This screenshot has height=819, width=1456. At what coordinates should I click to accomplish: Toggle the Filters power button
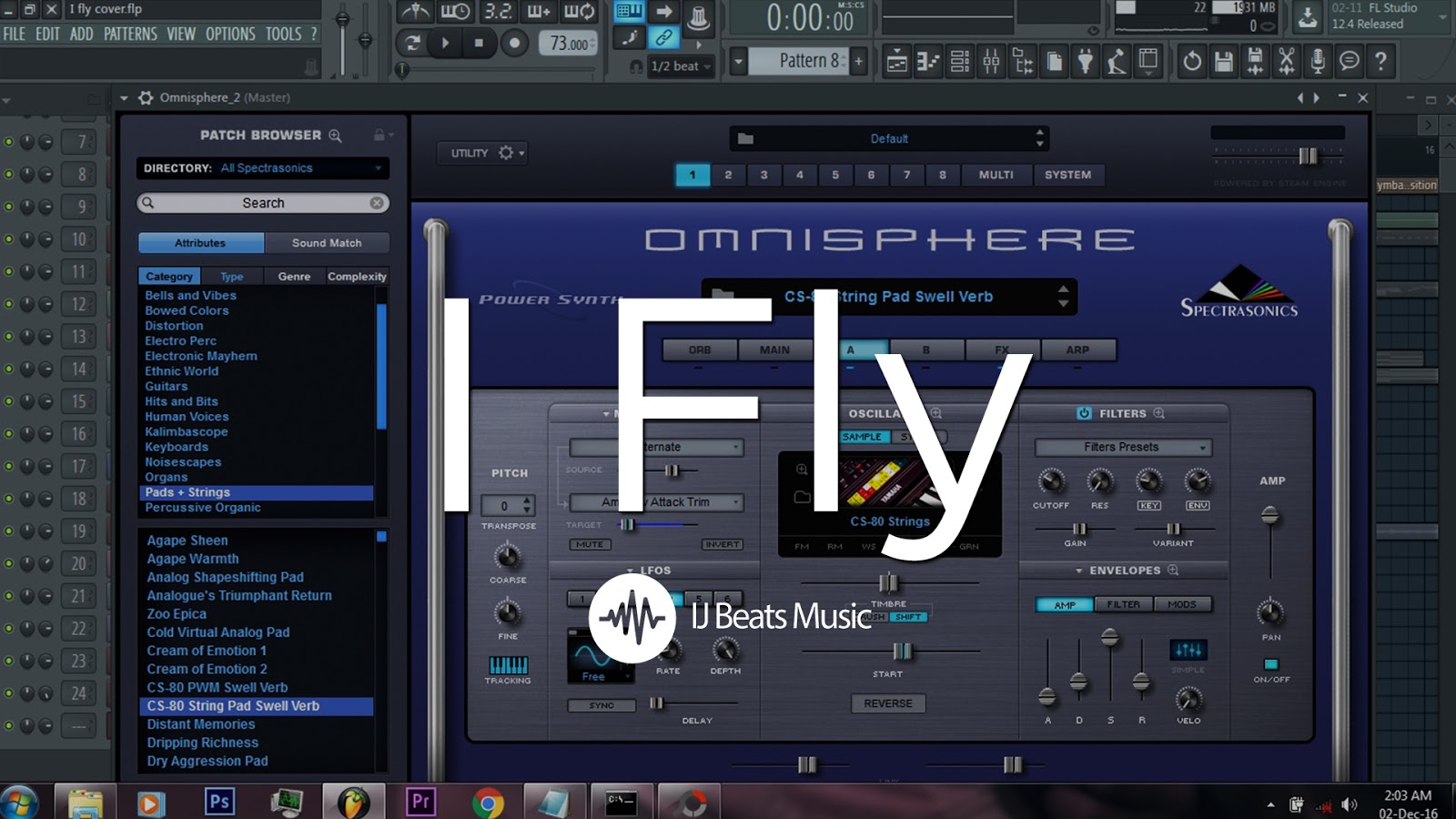coord(1084,413)
